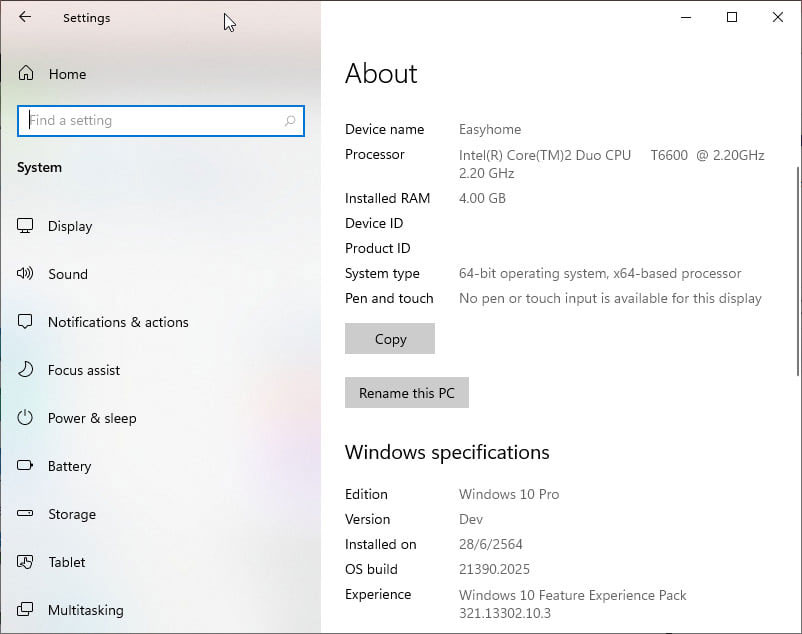The height and width of the screenshot is (634, 802).
Task: Select the Multitasking icon
Action: (x=25, y=610)
